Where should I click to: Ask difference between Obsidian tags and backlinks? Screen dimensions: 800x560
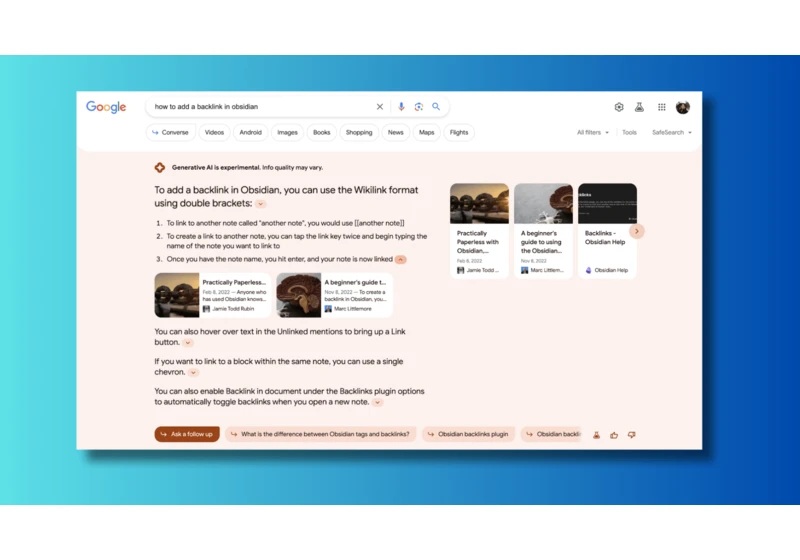(321, 434)
